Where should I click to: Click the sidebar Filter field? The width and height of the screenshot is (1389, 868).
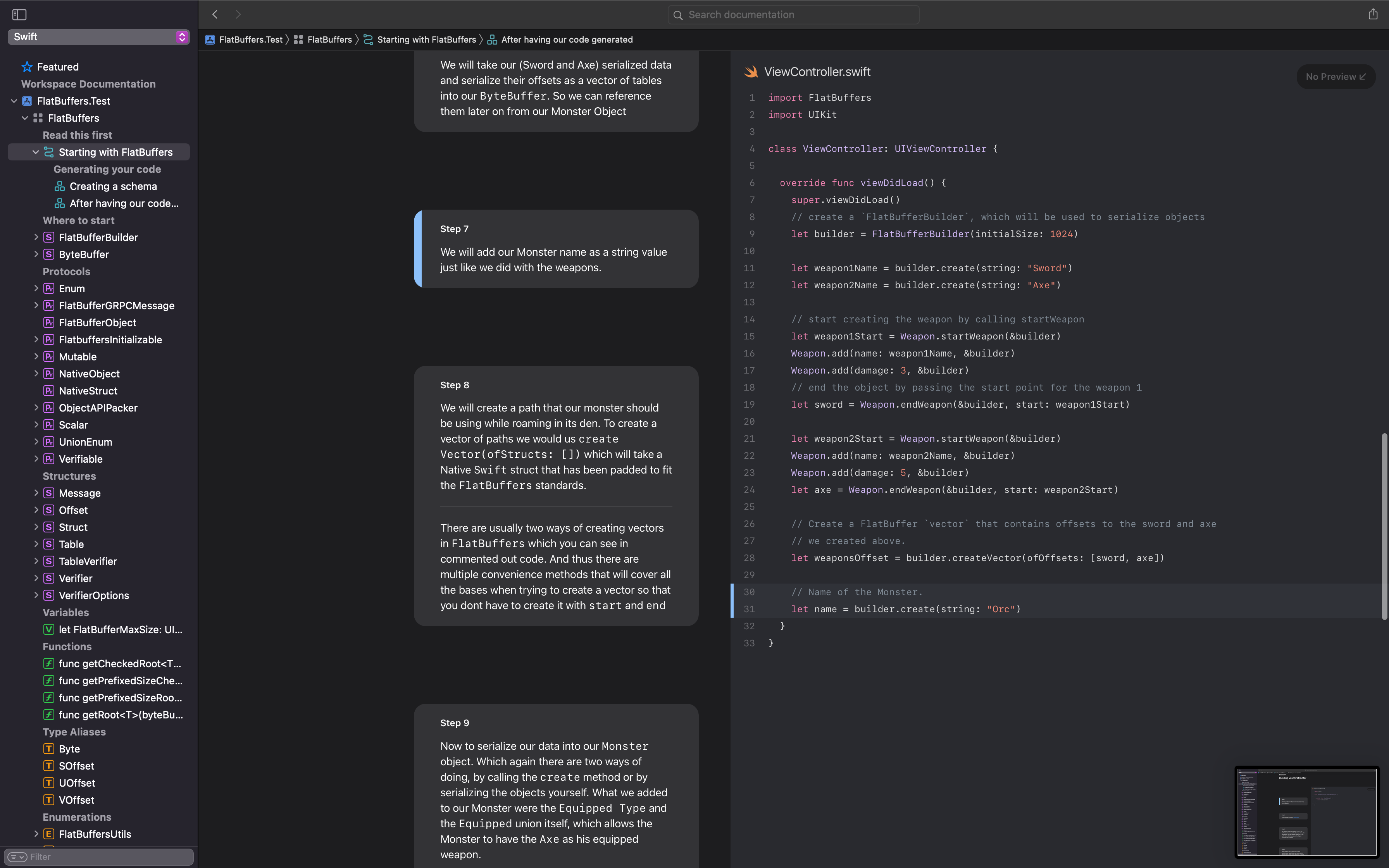[99, 856]
